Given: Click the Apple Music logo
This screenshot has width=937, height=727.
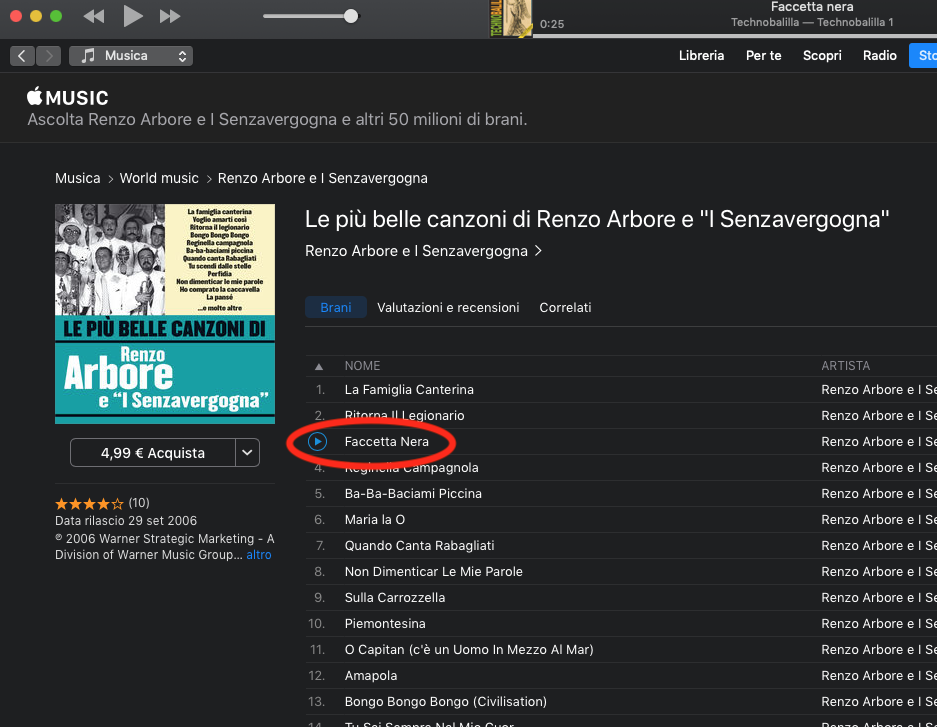Looking at the screenshot, I should [68, 97].
